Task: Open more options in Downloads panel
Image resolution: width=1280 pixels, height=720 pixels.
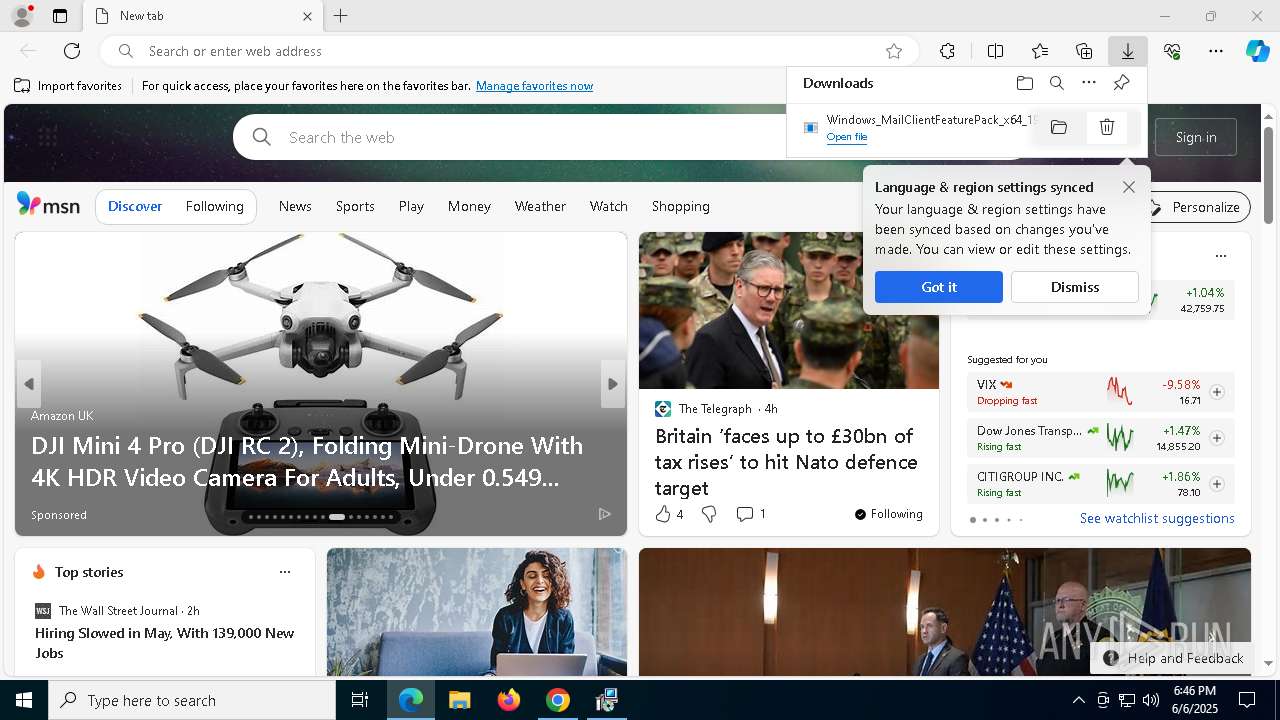Action: (x=1089, y=83)
